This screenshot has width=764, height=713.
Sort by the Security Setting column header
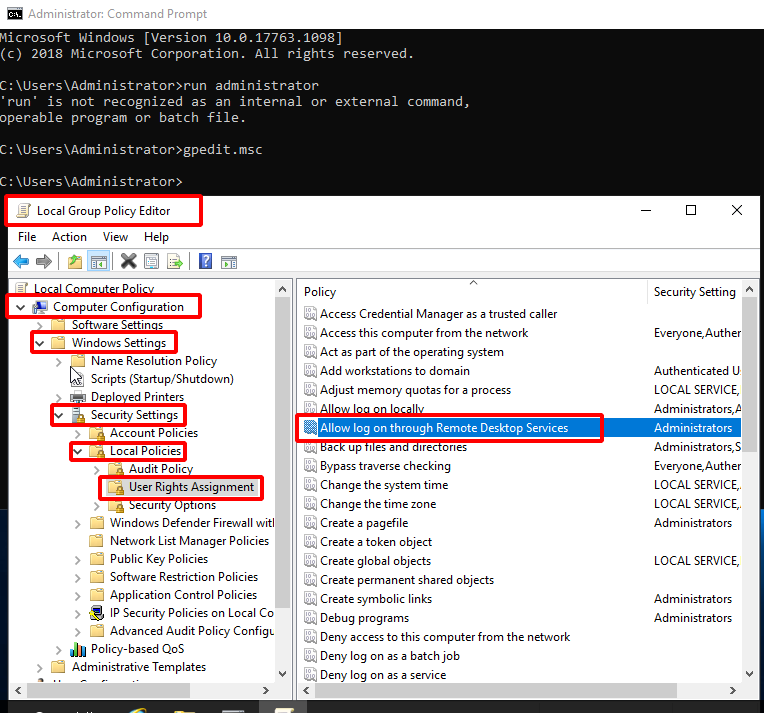pyautogui.click(x=694, y=291)
